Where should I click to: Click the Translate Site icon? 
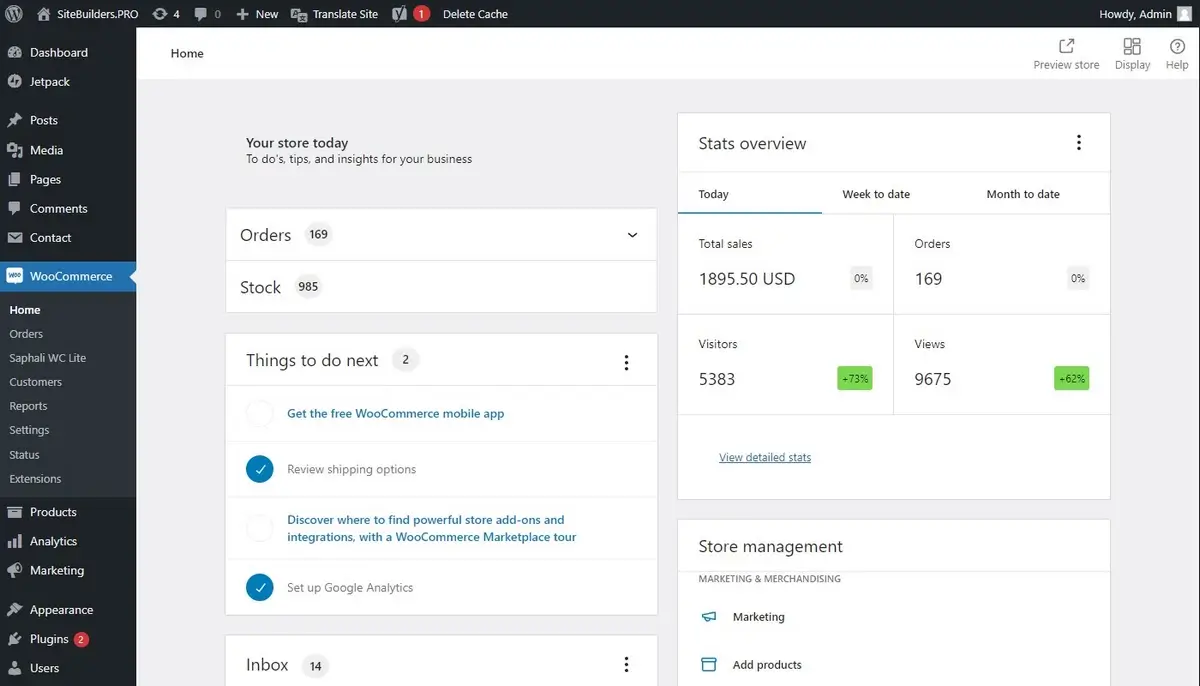pos(298,14)
